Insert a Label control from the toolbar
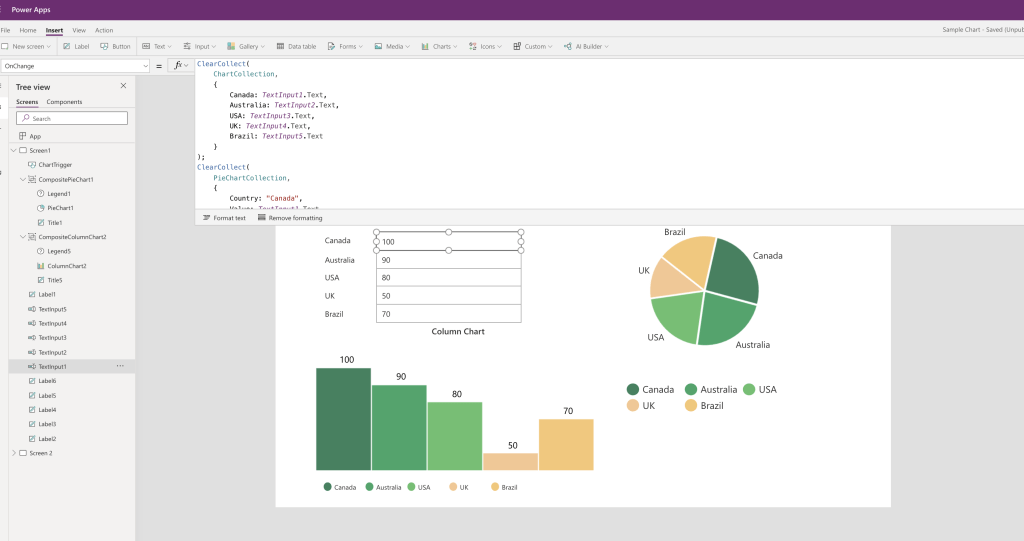Image resolution: width=1024 pixels, height=541 pixels. 75,46
